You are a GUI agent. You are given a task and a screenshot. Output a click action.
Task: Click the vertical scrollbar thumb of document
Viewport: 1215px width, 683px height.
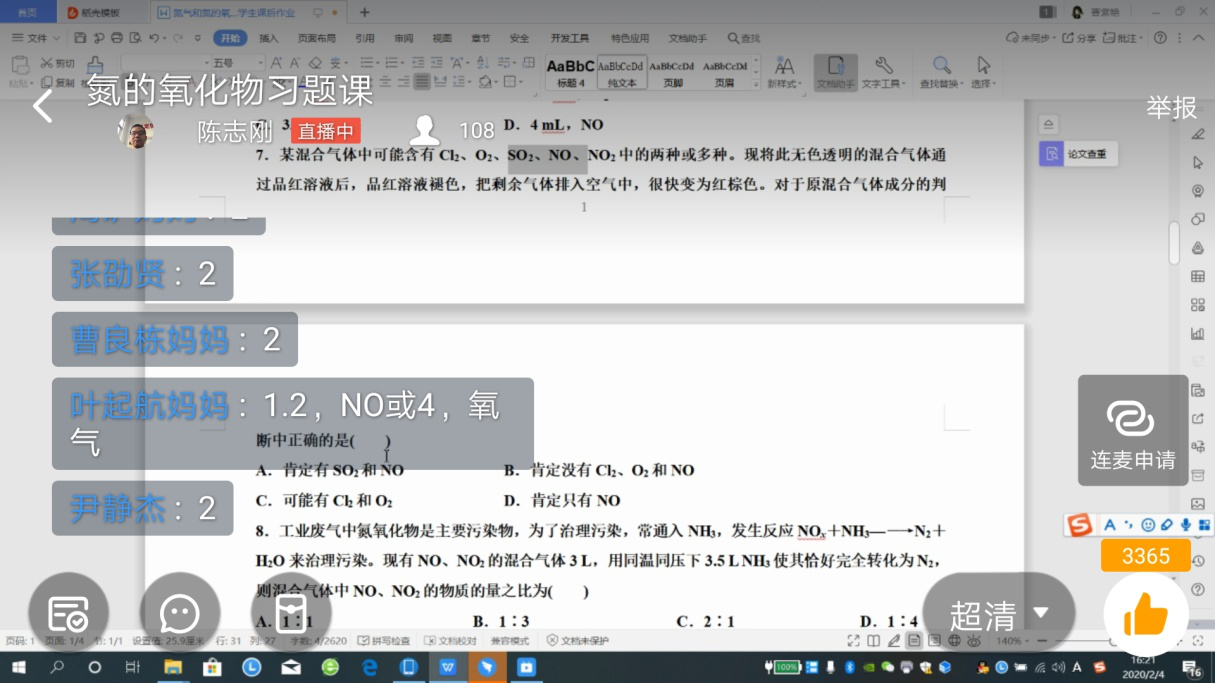click(x=1174, y=242)
